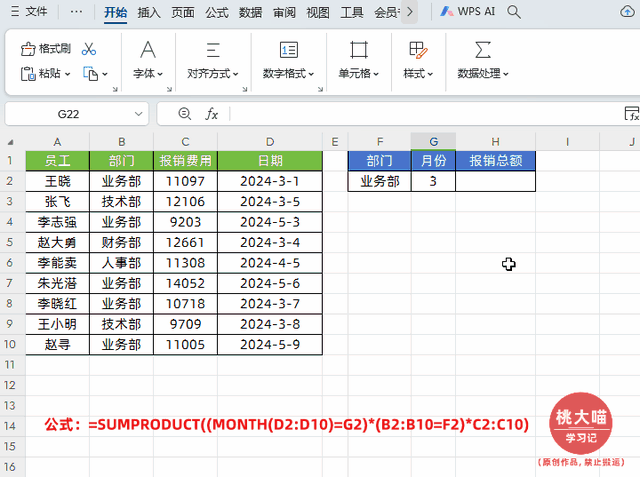The width and height of the screenshot is (640, 477).
Task: Switch to the 开始 ribbon tab
Action: click(x=116, y=12)
